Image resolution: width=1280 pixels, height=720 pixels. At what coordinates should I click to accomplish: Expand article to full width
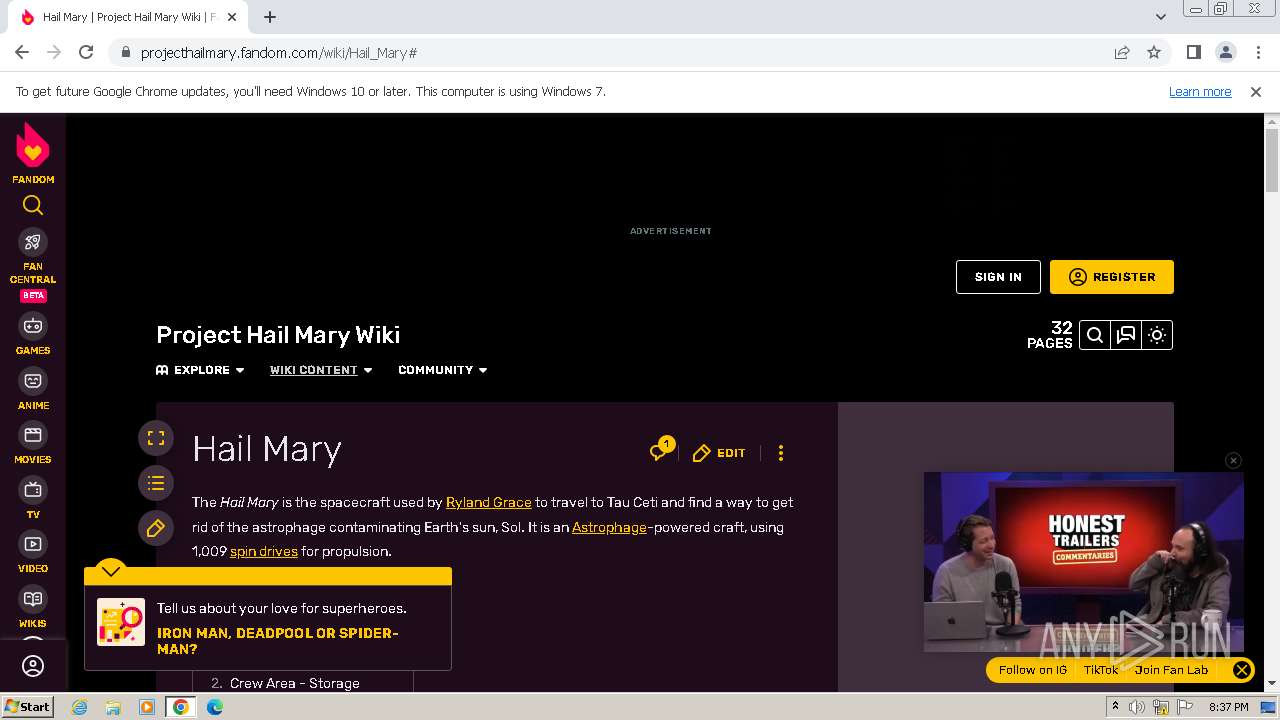[156, 438]
